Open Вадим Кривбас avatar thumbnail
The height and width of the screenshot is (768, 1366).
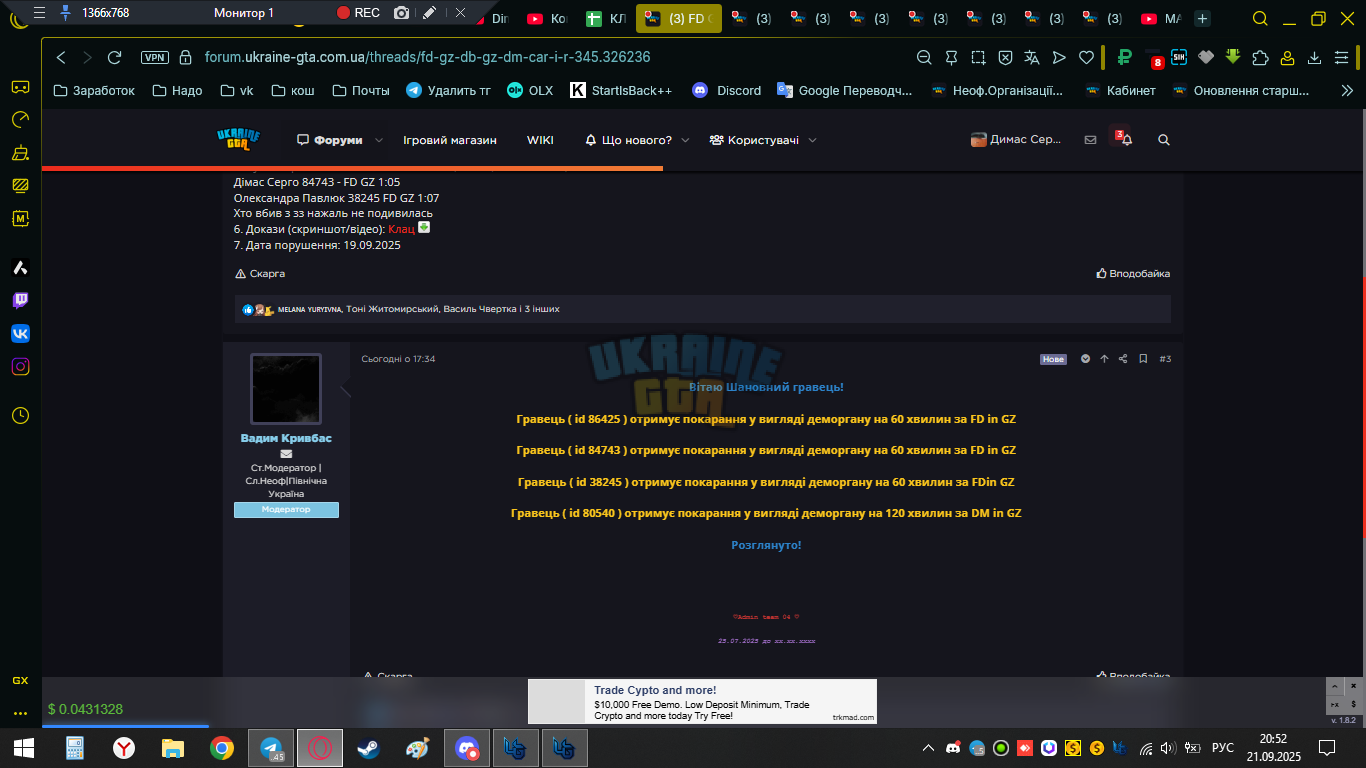(x=286, y=389)
